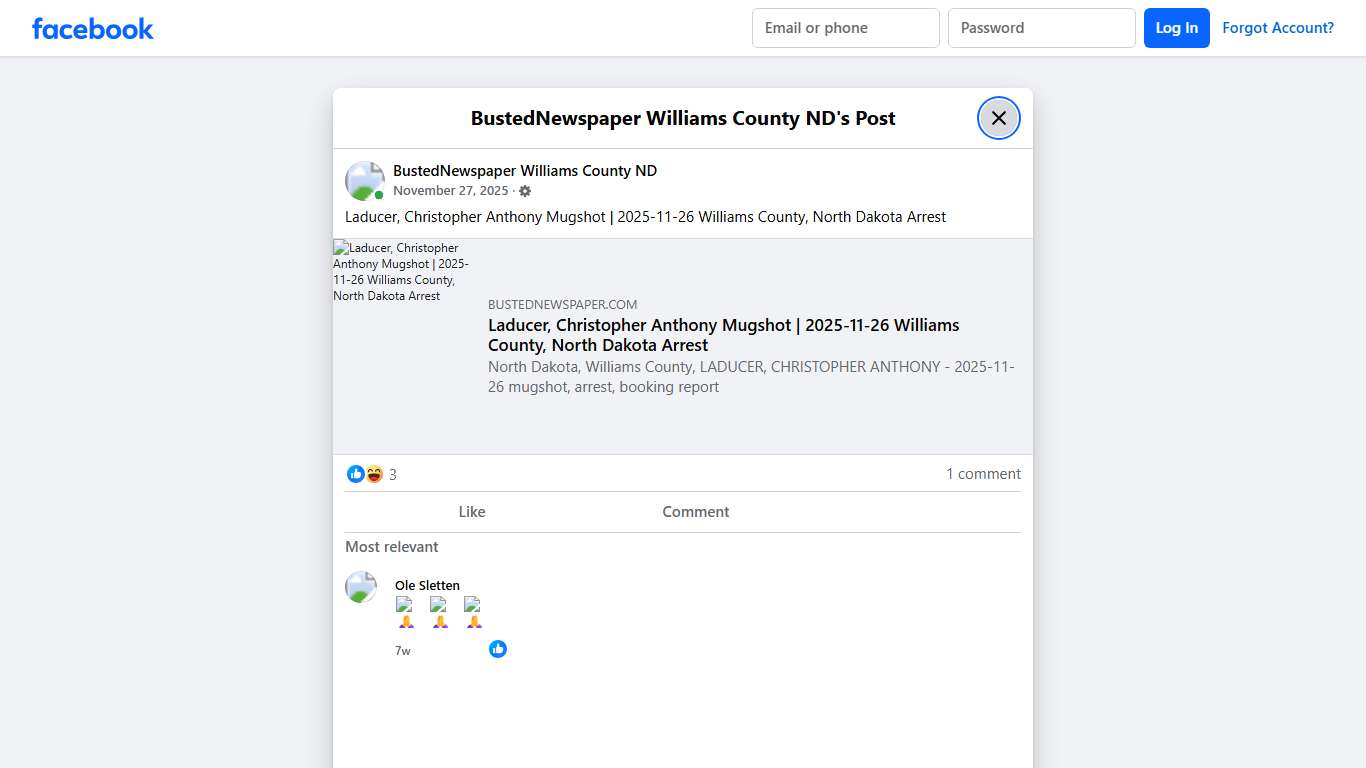Click Ole Sletten's profile avatar
The width and height of the screenshot is (1366, 768).
pyautogui.click(x=361, y=587)
